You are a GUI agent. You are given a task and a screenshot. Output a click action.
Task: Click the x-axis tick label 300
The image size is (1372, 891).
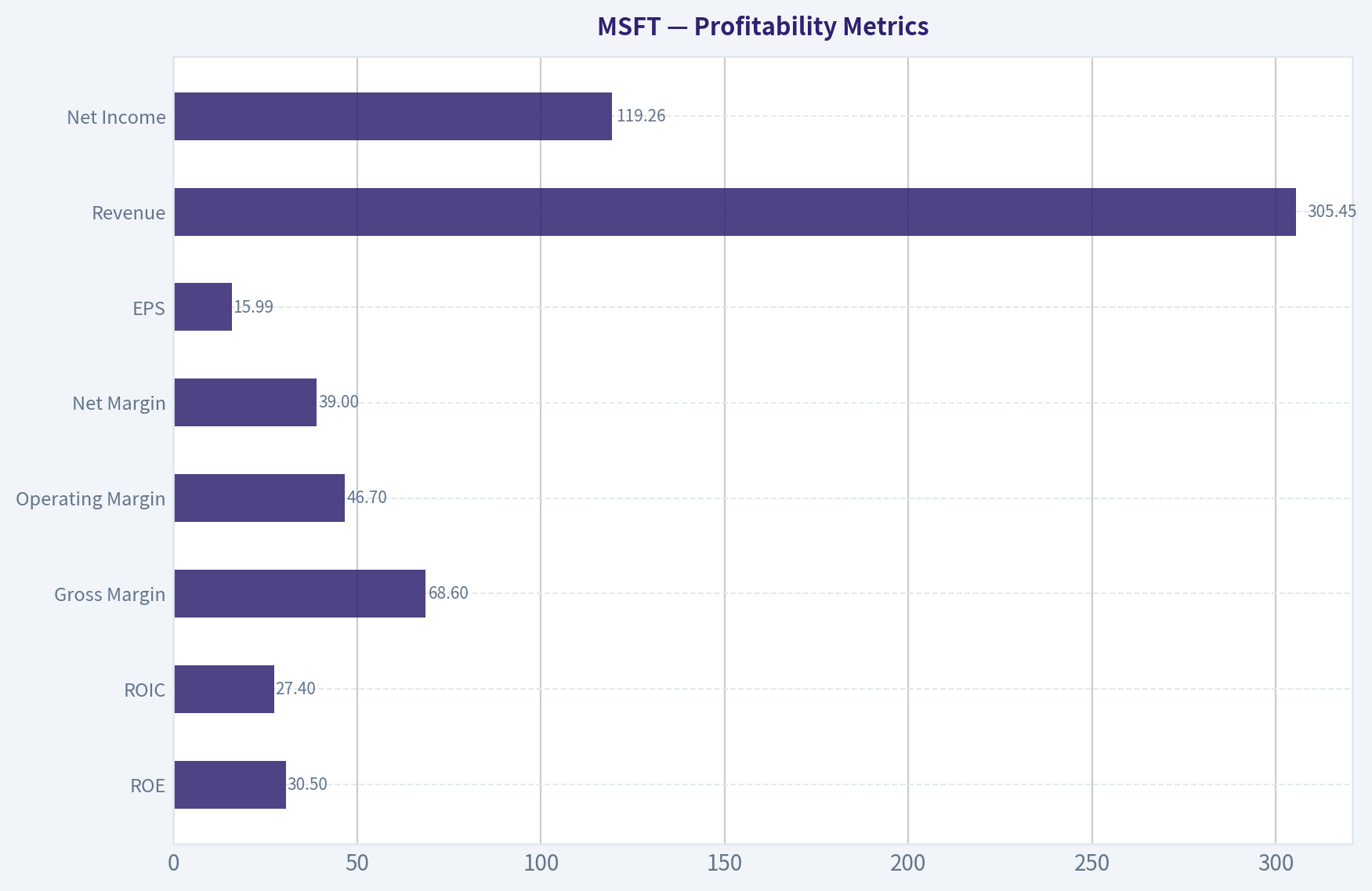pyautogui.click(x=1276, y=864)
